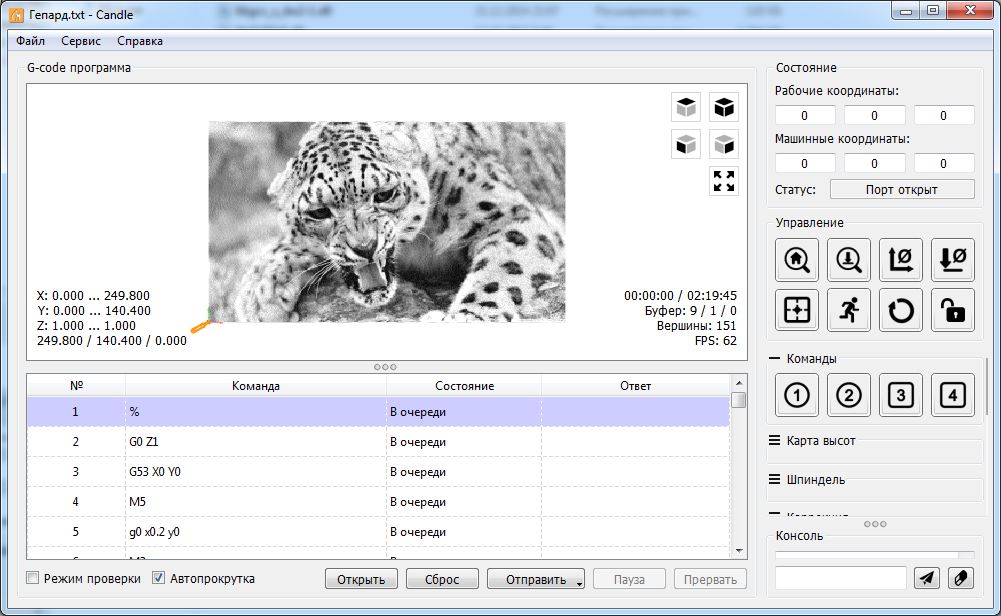The image size is (1001, 616).
Task: Open the Файл menu
Action: click(x=31, y=41)
